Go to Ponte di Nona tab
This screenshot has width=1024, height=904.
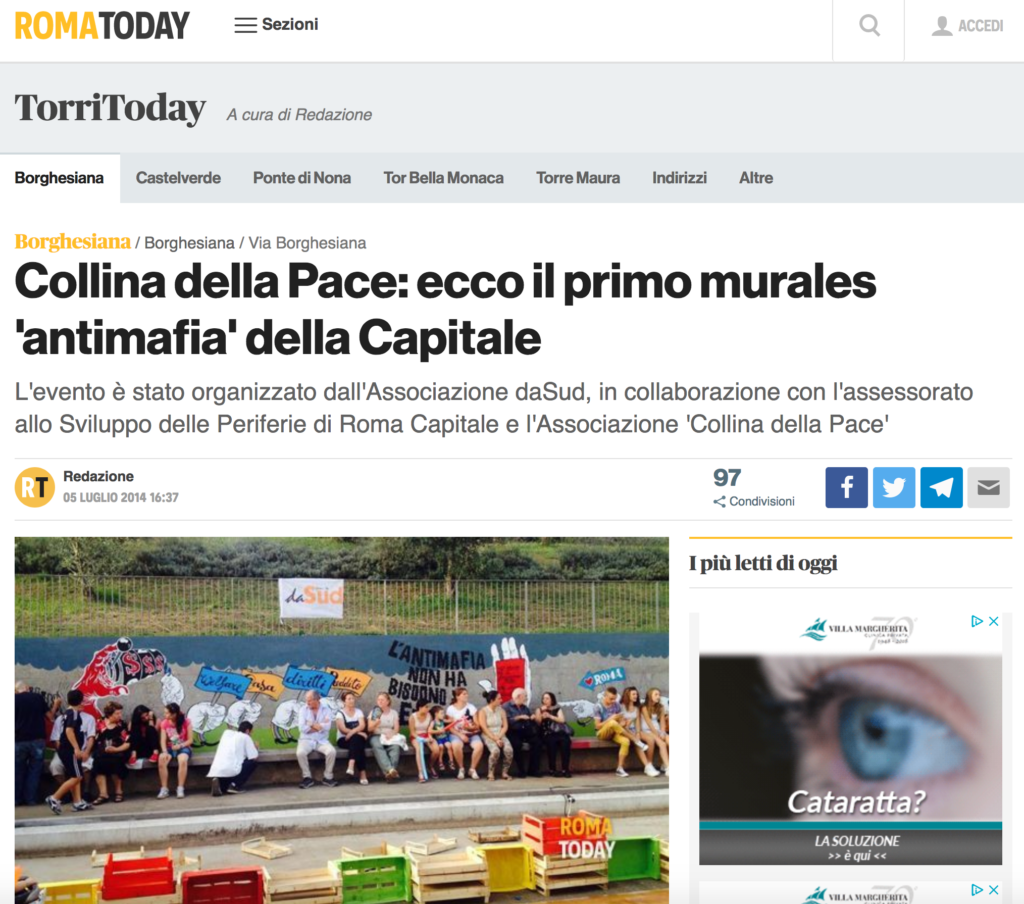tap(302, 178)
